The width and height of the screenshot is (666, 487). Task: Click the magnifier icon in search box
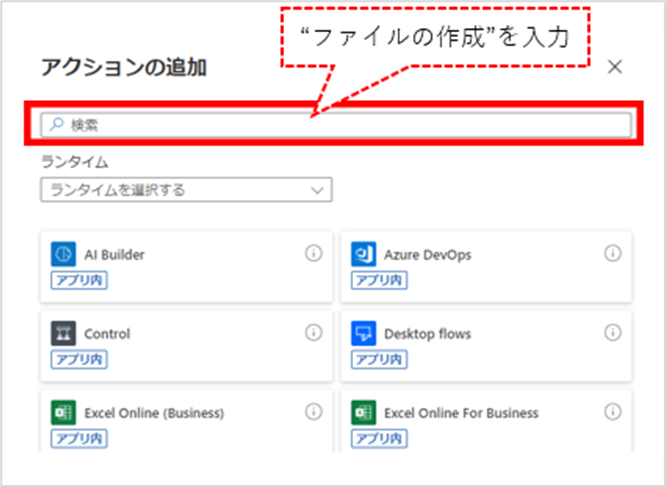point(56,124)
